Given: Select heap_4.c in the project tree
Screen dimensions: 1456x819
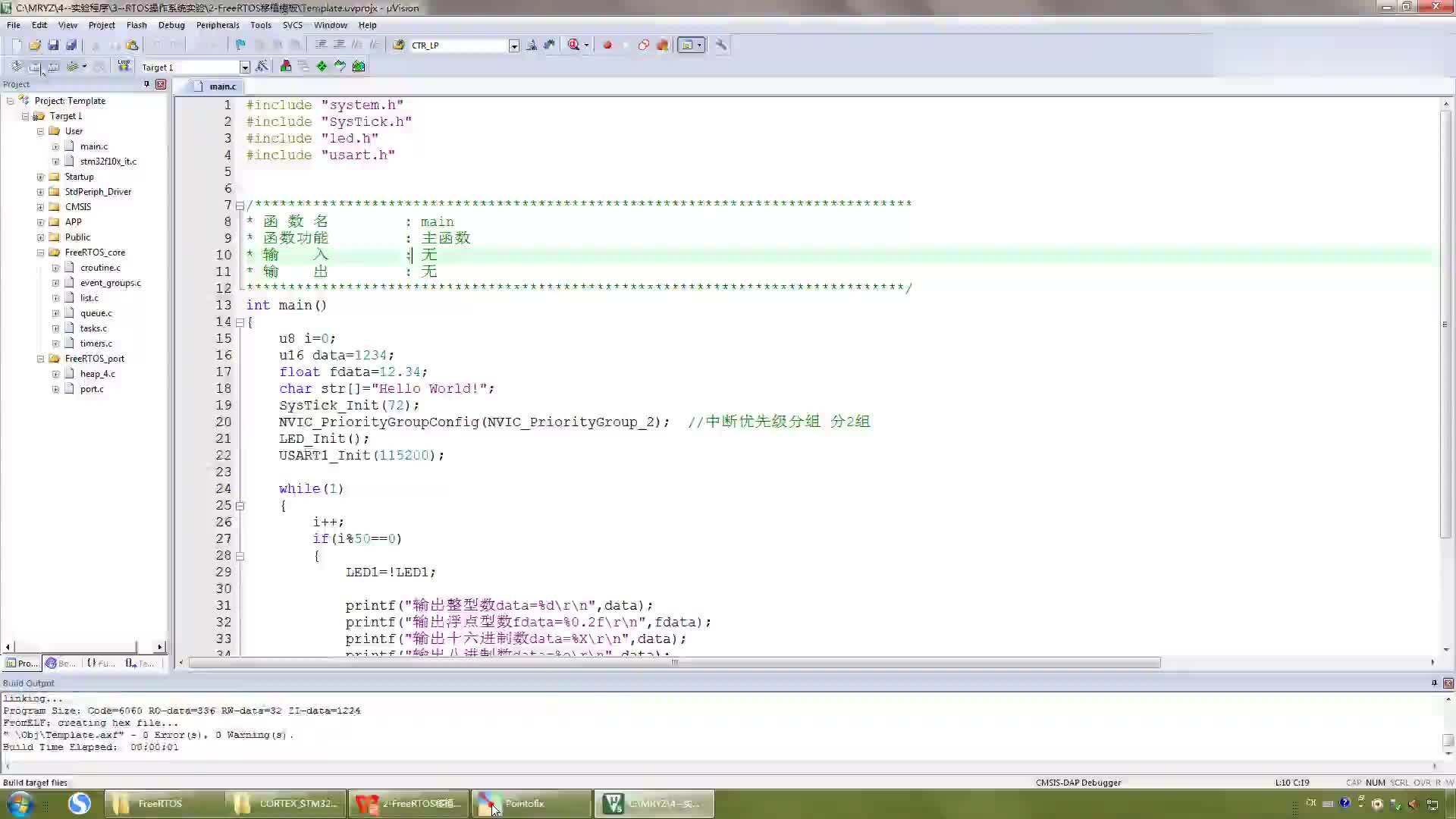Looking at the screenshot, I should coord(98,374).
